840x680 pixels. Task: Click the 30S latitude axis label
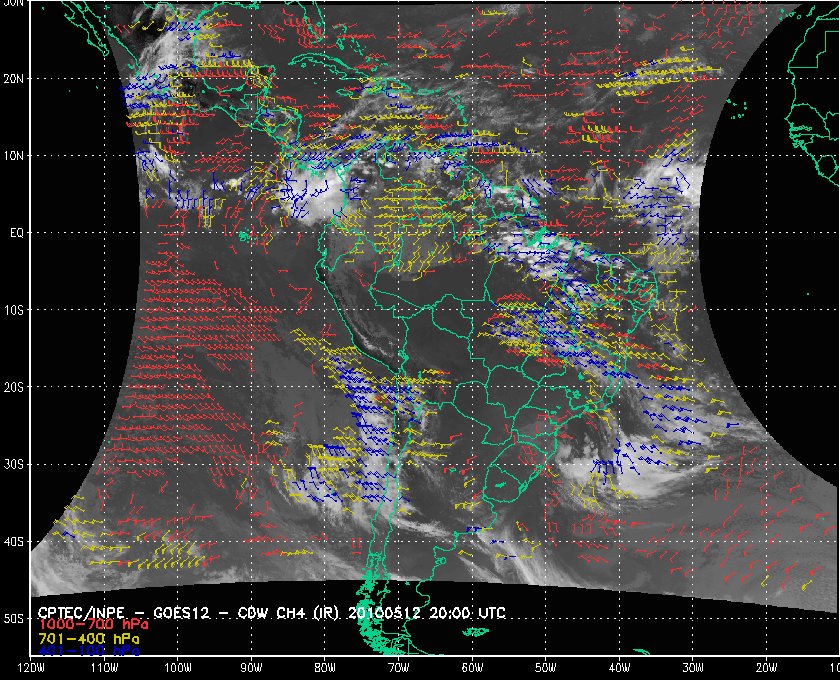point(13,464)
